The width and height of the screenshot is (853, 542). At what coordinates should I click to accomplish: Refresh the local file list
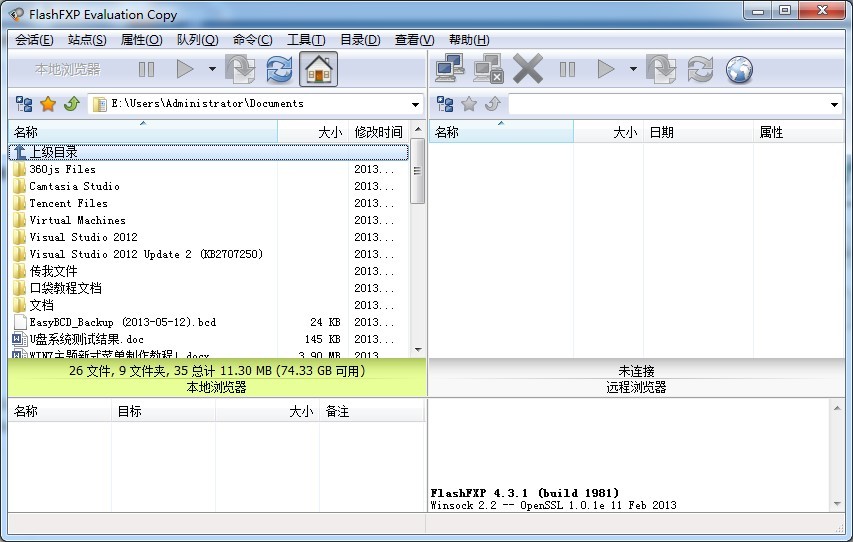click(279, 69)
